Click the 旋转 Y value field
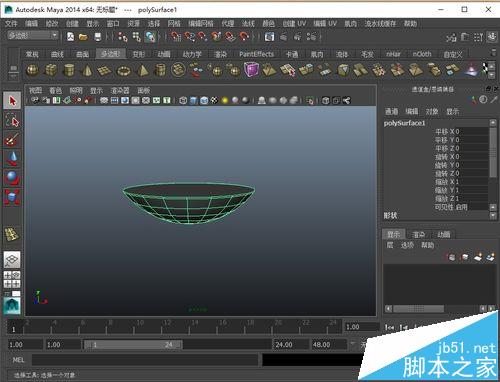 point(471,165)
